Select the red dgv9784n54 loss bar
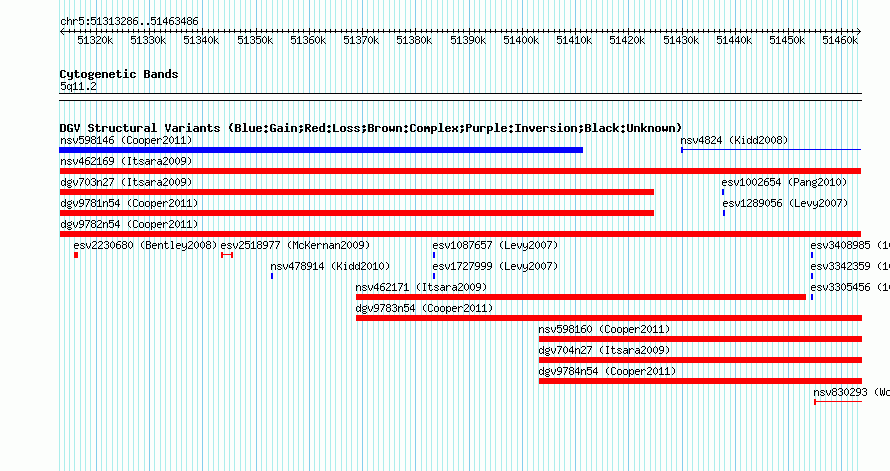The height and width of the screenshot is (471, 890). point(700,381)
